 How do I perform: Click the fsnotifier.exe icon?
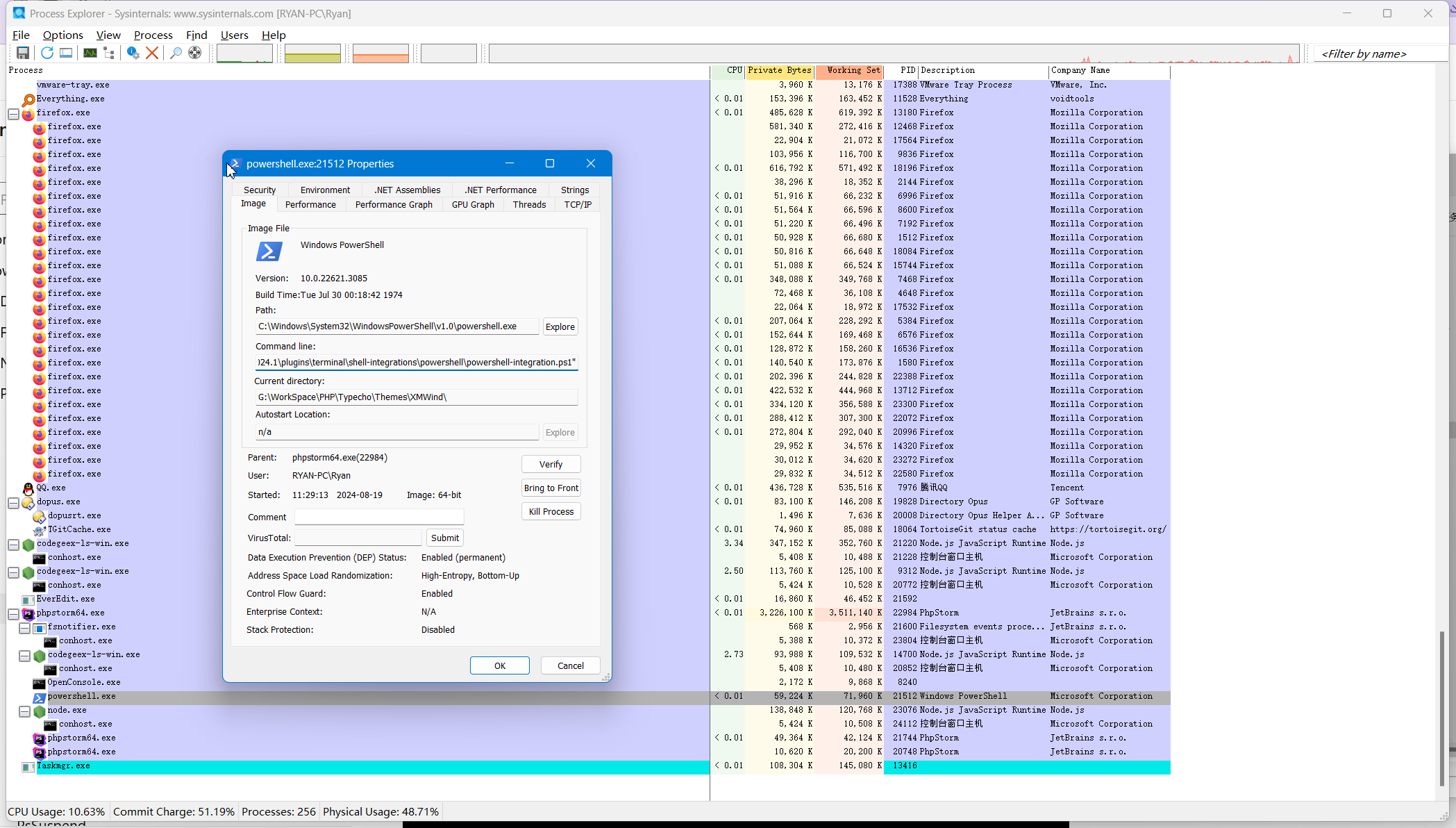click(40, 627)
